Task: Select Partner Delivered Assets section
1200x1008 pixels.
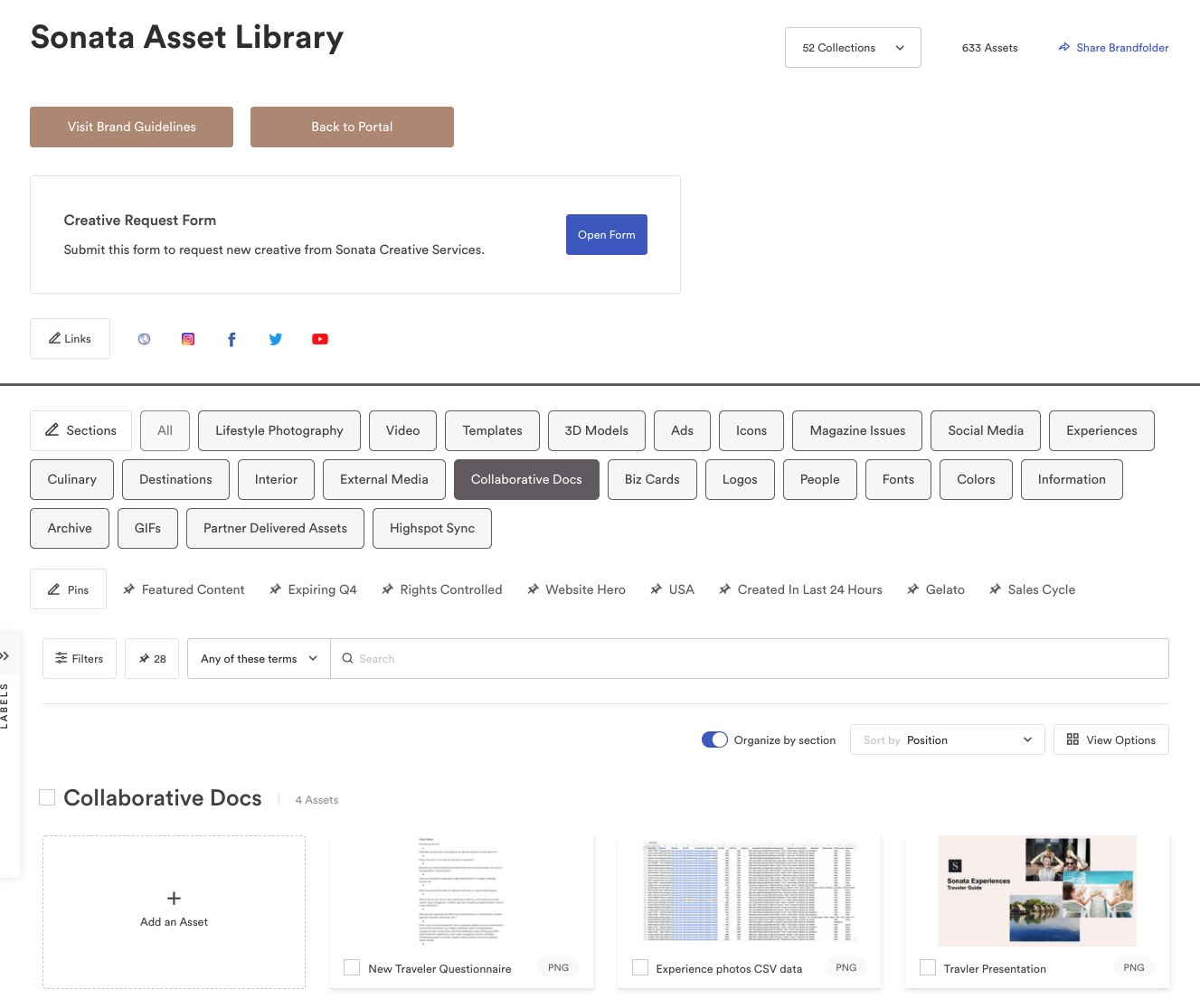Action: 275,528
